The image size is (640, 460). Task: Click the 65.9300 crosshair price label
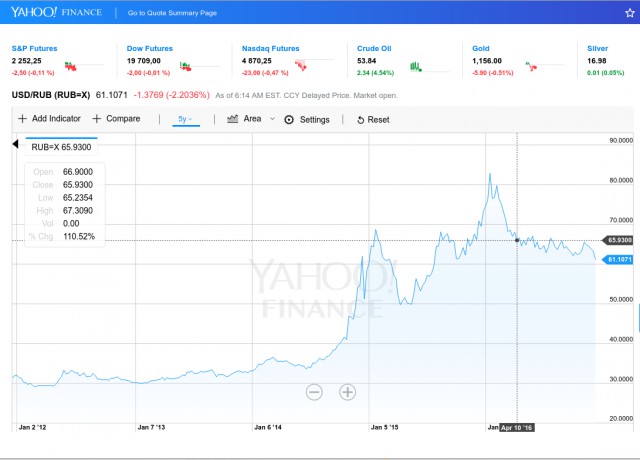(x=618, y=240)
